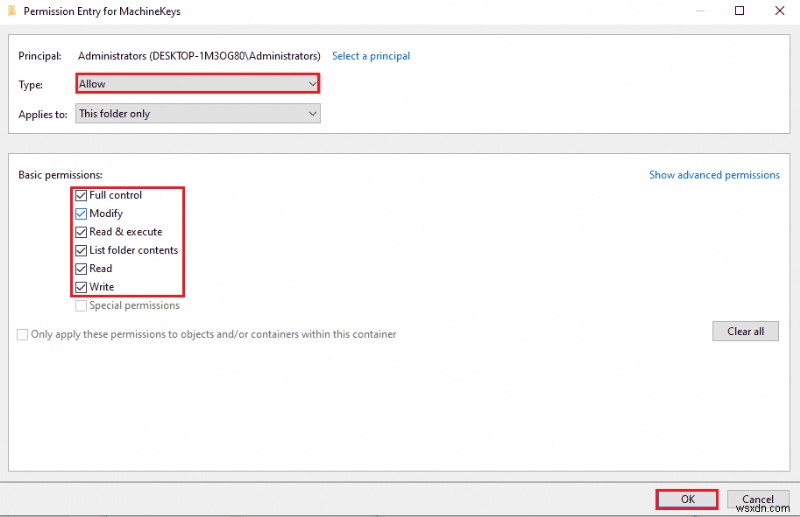Open the Applies to dropdown
The height and width of the screenshot is (517, 800).
click(x=198, y=113)
